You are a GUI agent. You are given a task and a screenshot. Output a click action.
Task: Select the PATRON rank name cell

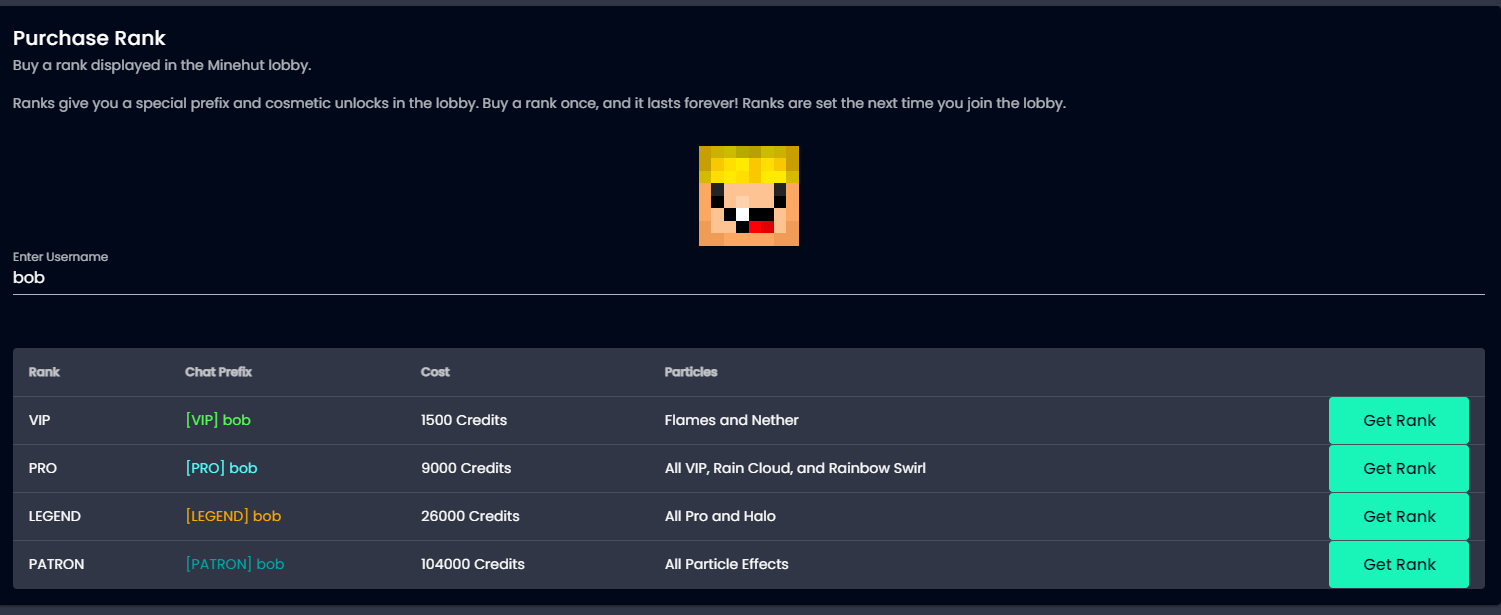(57, 564)
